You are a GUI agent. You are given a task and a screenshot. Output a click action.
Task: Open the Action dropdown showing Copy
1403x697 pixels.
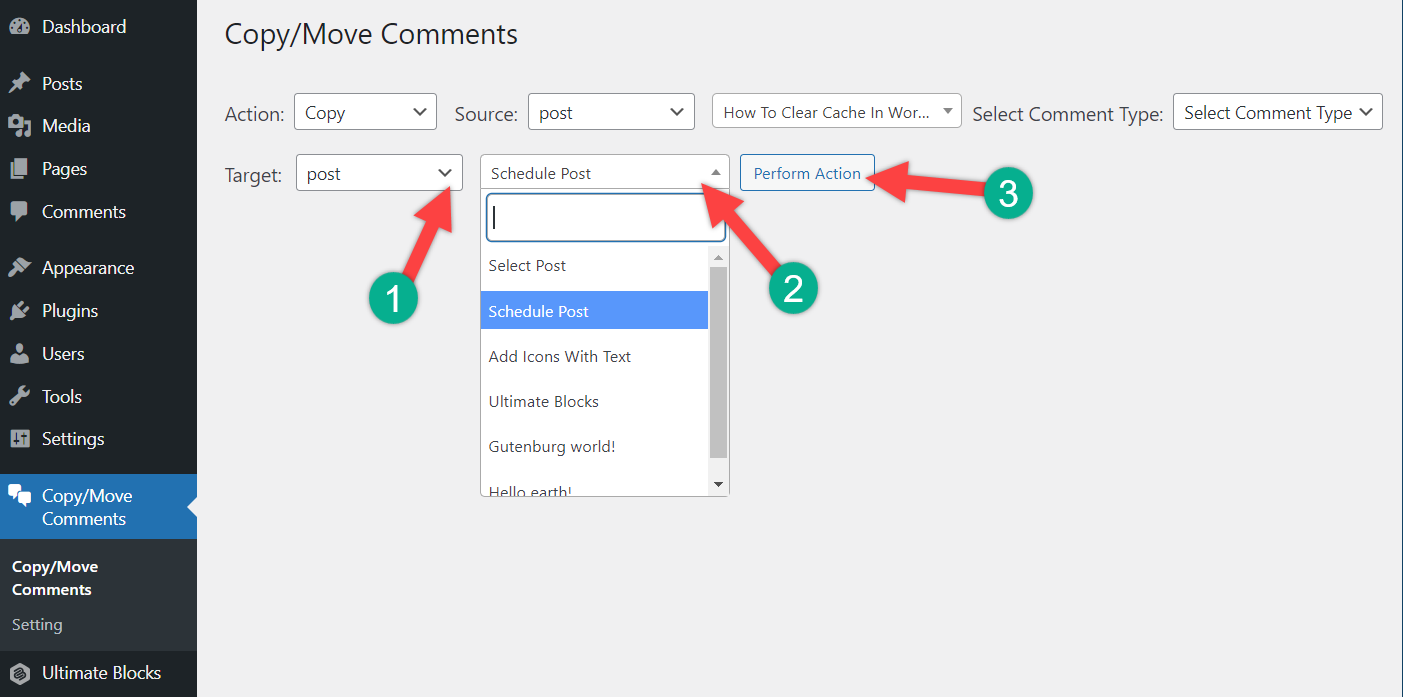tap(365, 112)
